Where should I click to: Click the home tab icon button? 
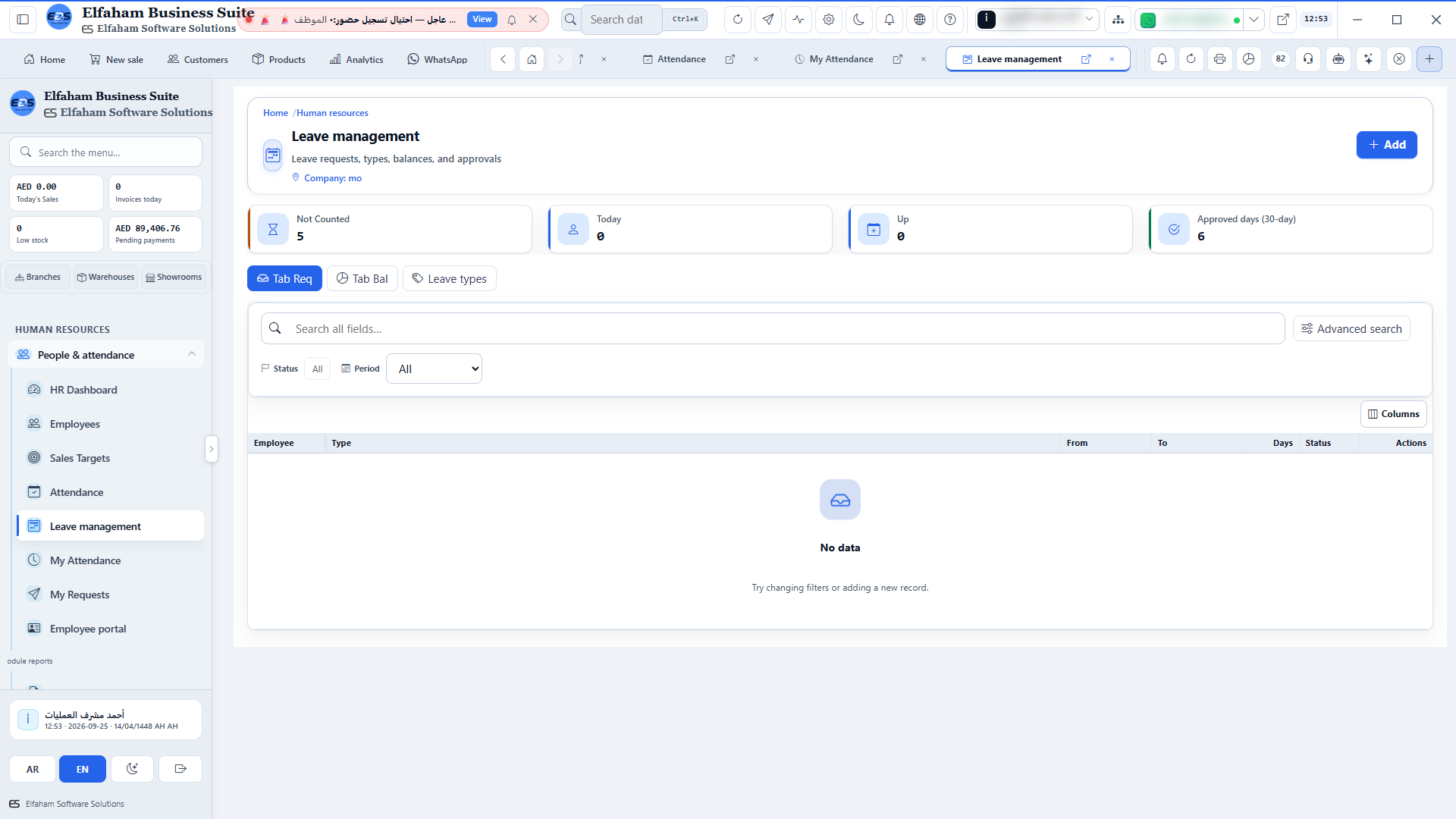coord(532,59)
